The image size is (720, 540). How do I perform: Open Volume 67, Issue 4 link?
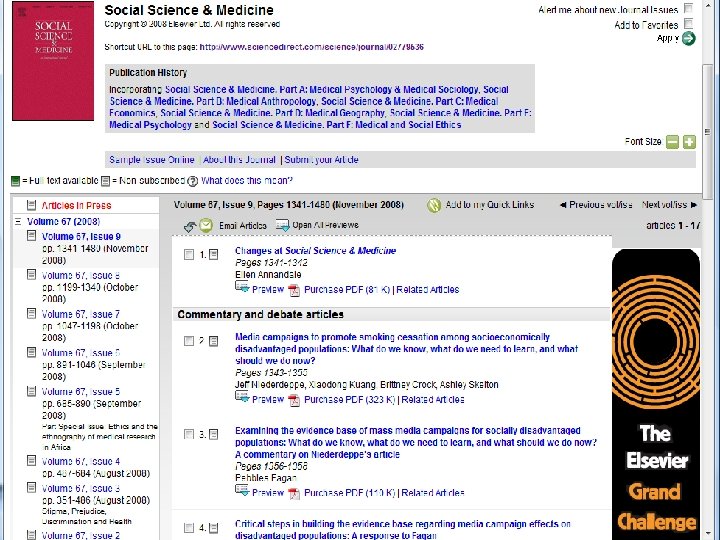81,461
